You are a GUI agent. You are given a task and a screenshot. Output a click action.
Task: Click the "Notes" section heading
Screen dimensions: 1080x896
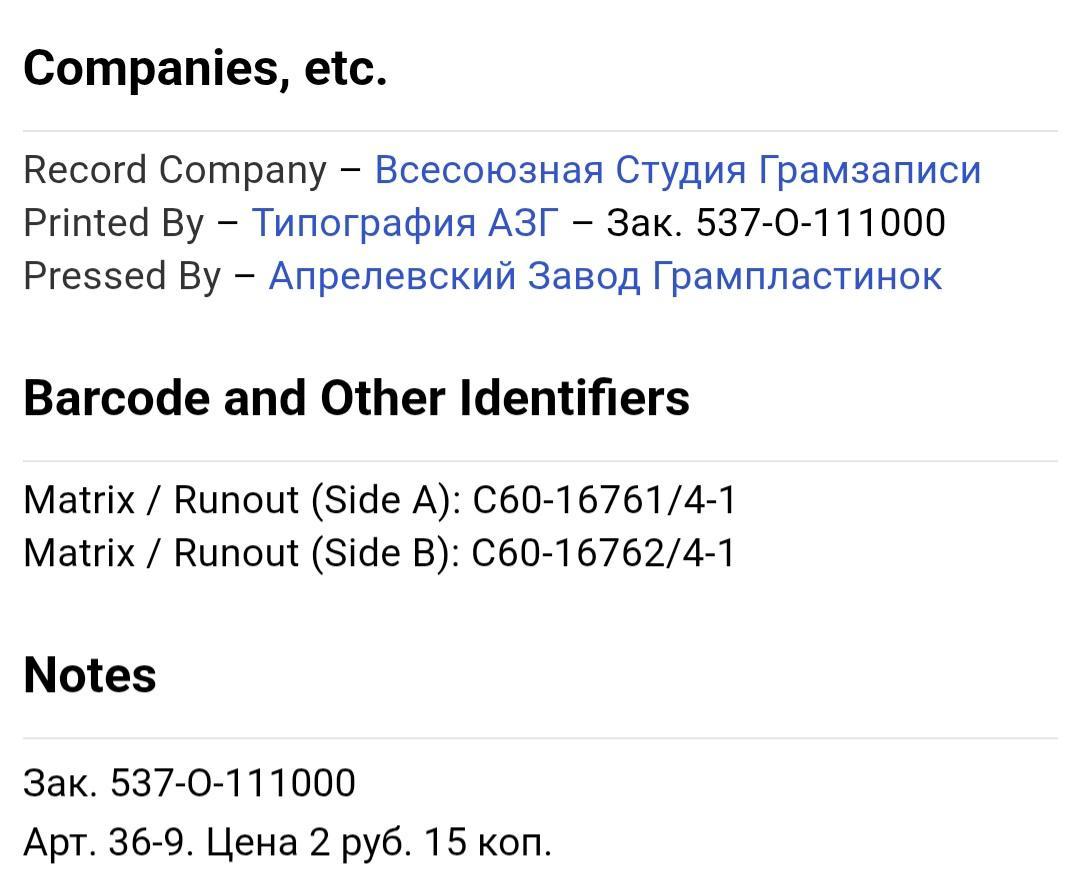point(90,675)
